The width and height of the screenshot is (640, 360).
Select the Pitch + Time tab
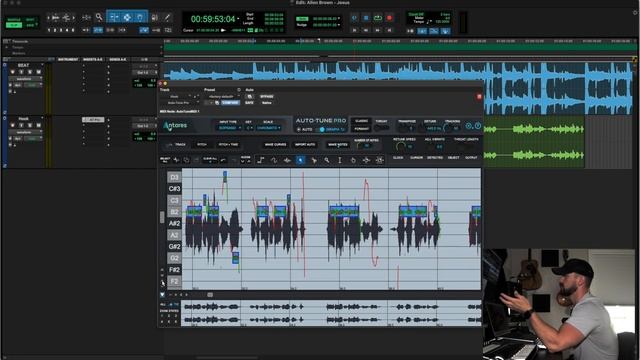click(228, 144)
